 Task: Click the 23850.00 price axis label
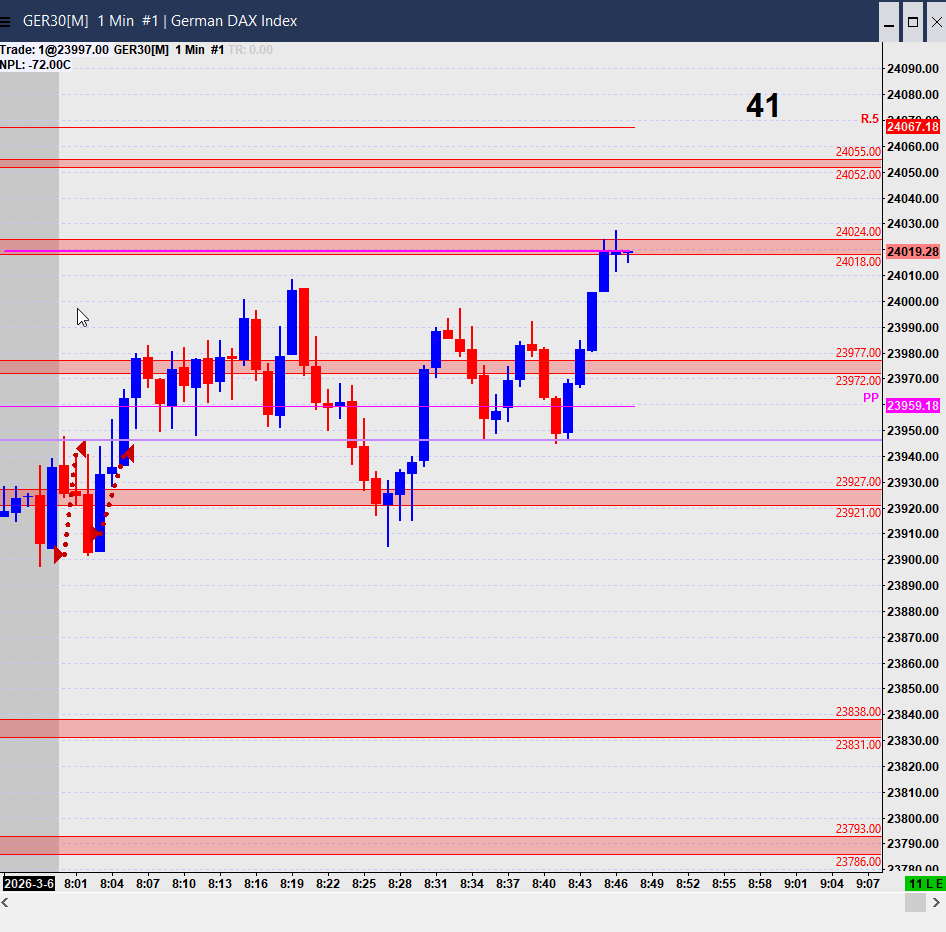point(913,689)
